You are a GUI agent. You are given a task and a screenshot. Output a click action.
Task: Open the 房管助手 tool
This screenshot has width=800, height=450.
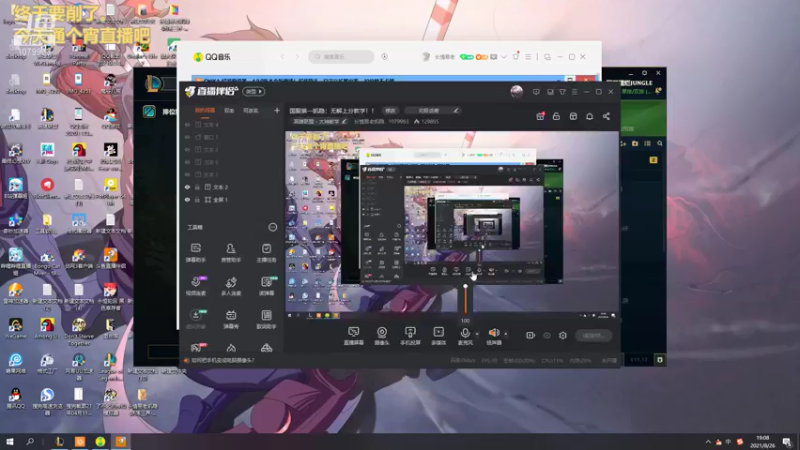click(x=231, y=252)
